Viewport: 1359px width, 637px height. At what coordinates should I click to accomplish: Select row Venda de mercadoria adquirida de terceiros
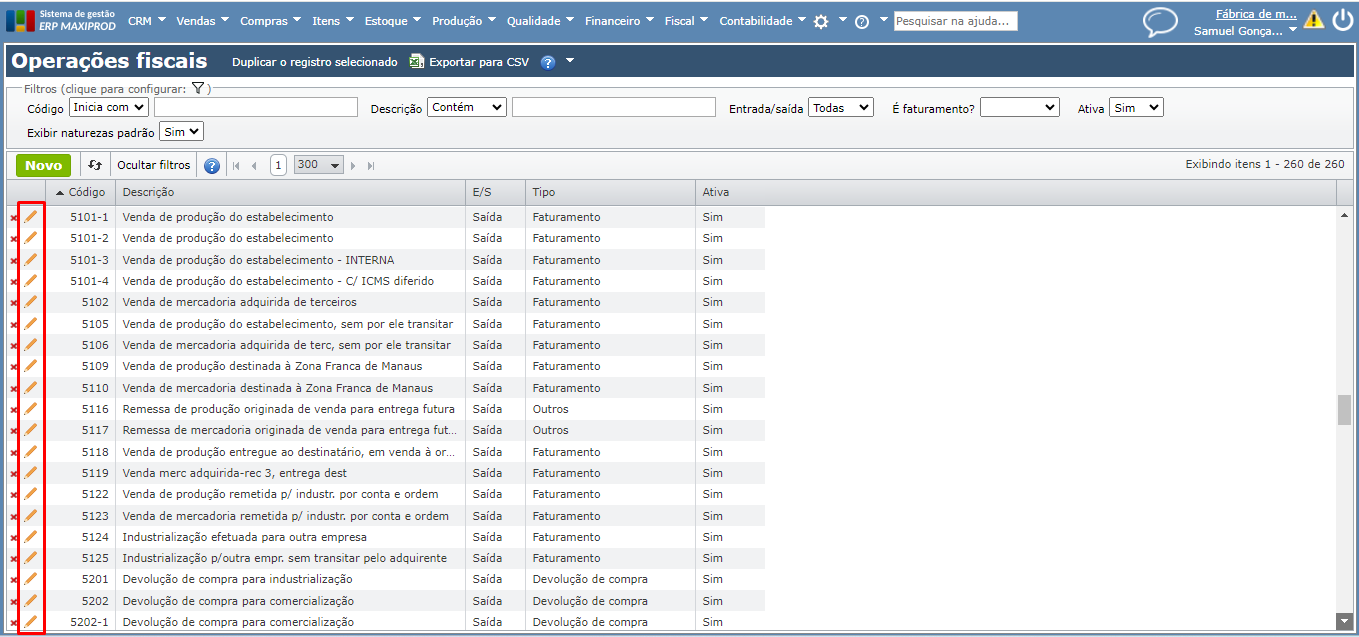385,302
